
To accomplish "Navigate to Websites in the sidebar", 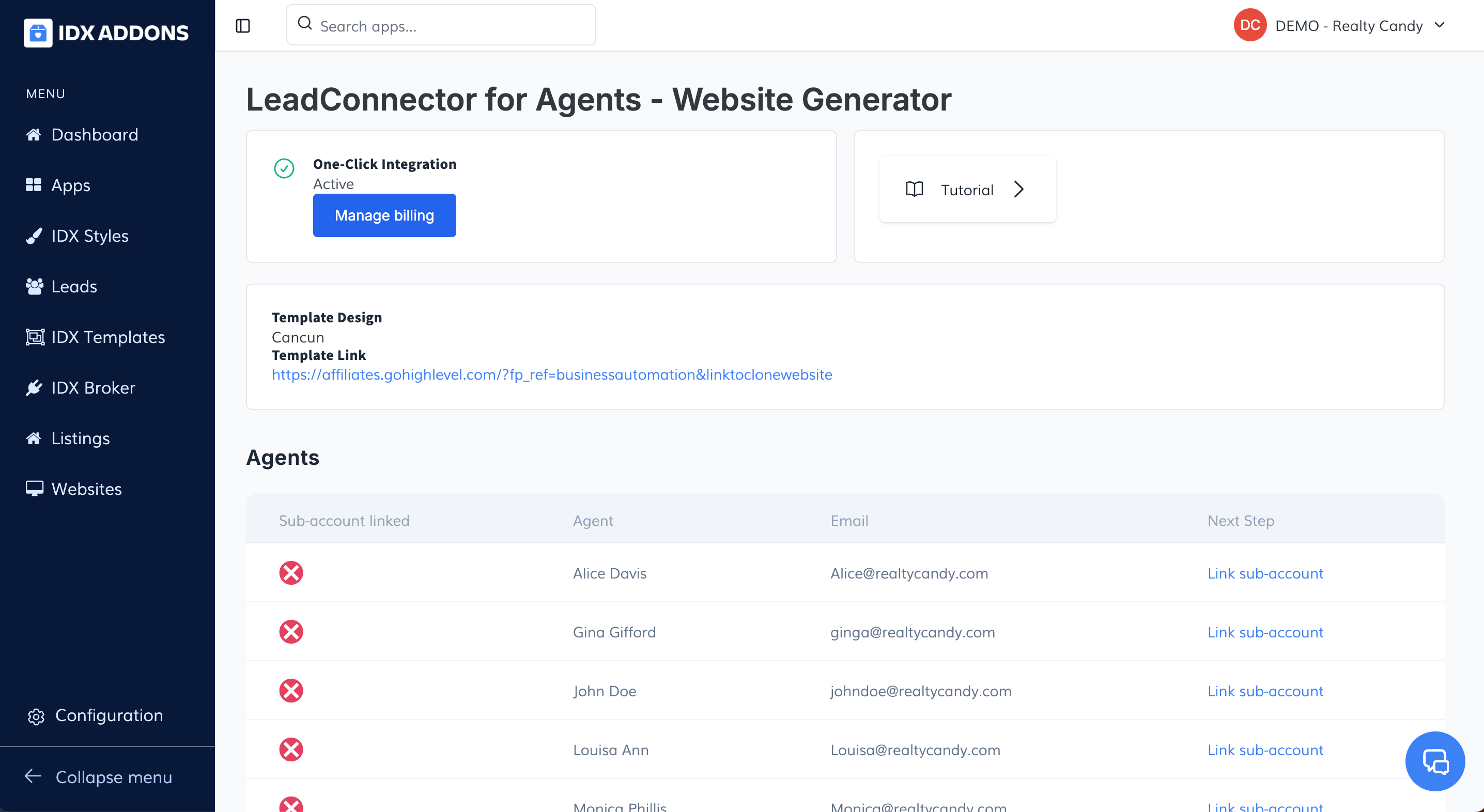I will tap(86, 489).
